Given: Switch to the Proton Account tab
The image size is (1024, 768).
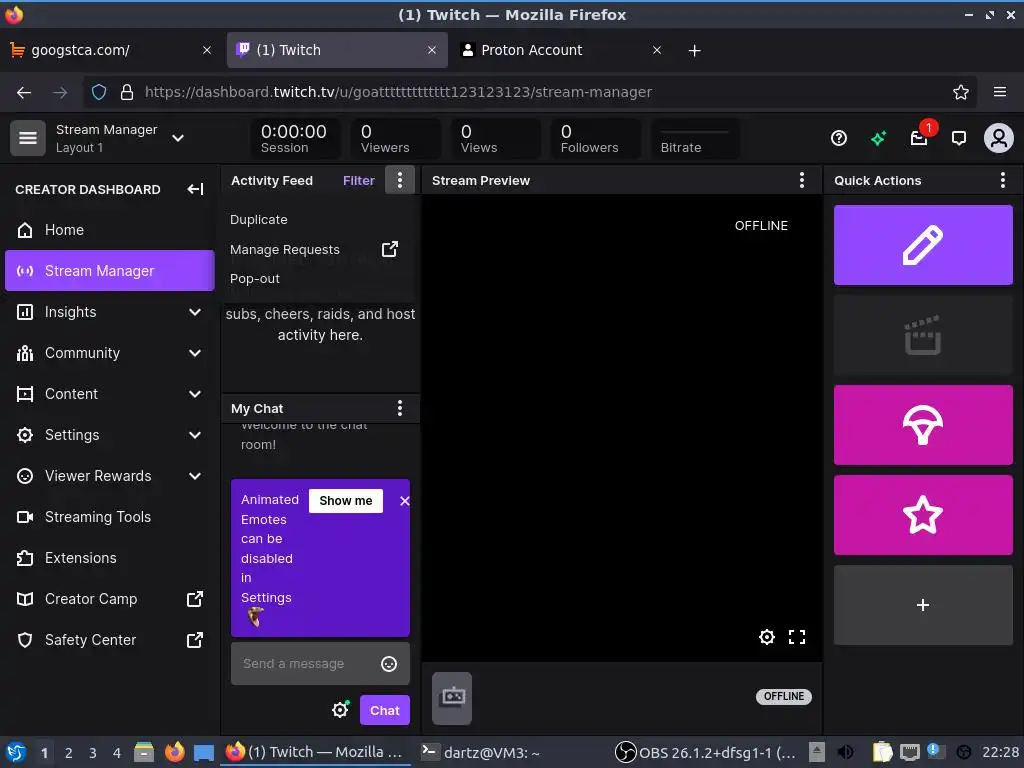Looking at the screenshot, I should 562,50.
